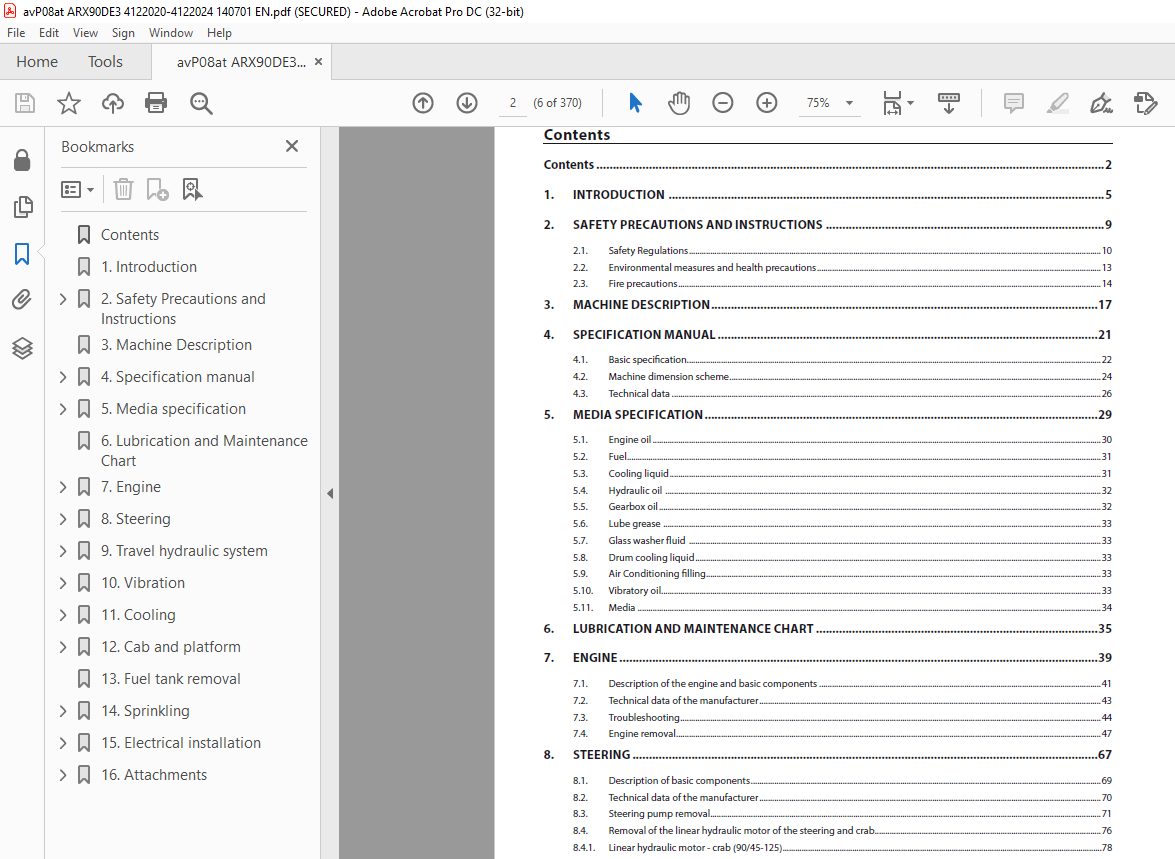Open the Layers panel icon
The width and height of the screenshot is (1175, 859).
[22, 348]
